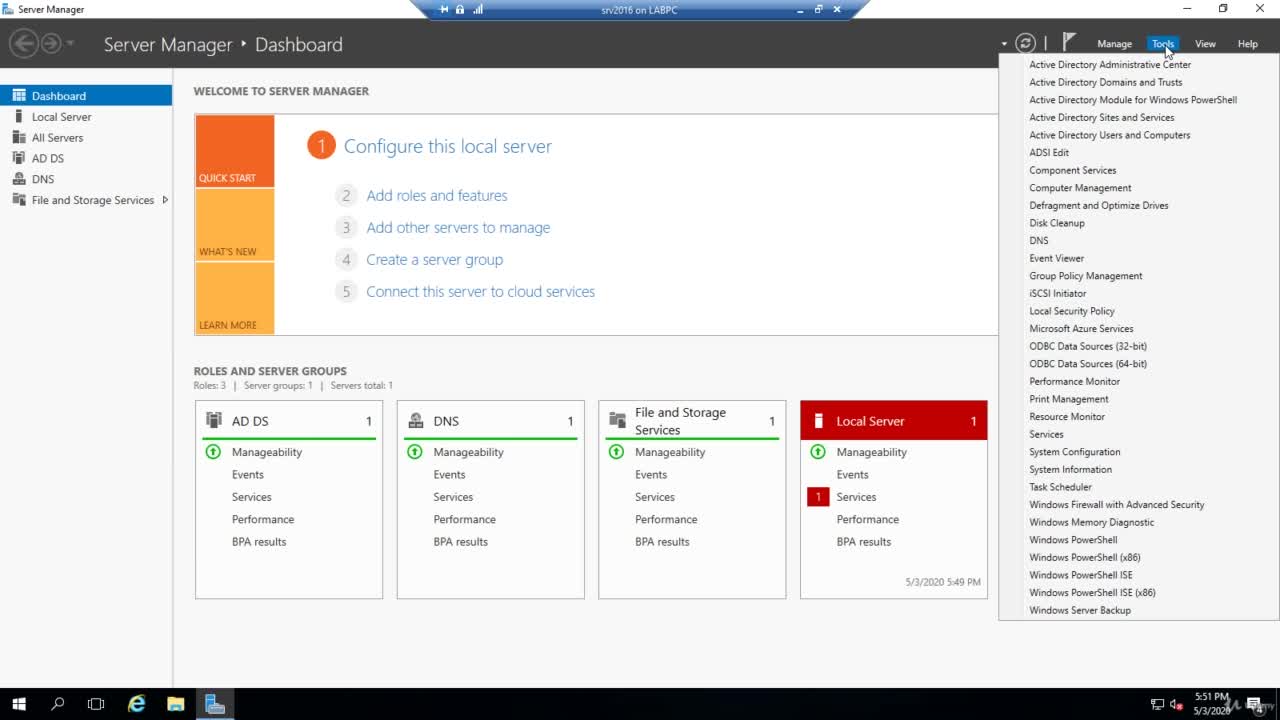Refresh the Server Manager dashboard
The height and width of the screenshot is (720, 1280).
pos(1025,43)
